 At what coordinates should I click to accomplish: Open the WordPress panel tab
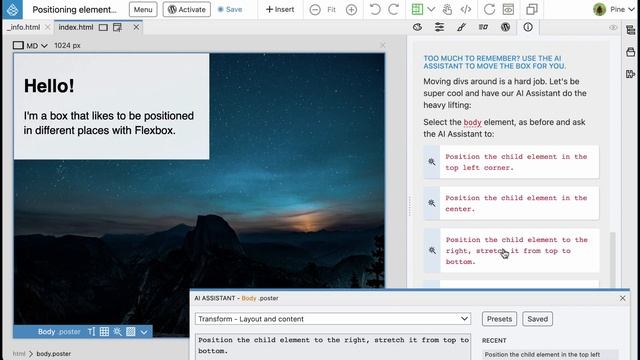click(505, 27)
